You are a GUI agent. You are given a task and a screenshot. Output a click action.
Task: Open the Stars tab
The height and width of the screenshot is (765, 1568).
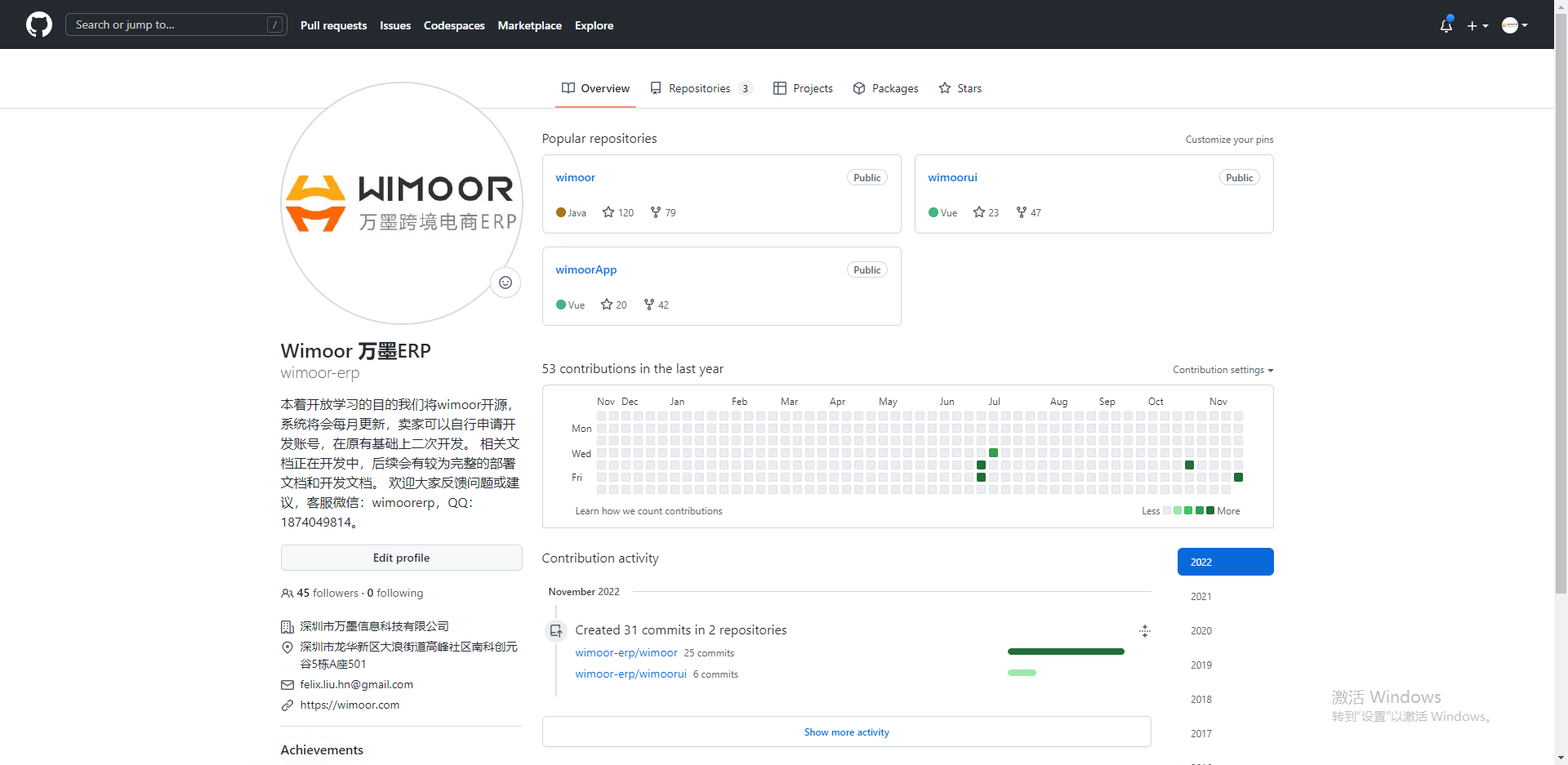(960, 88)
